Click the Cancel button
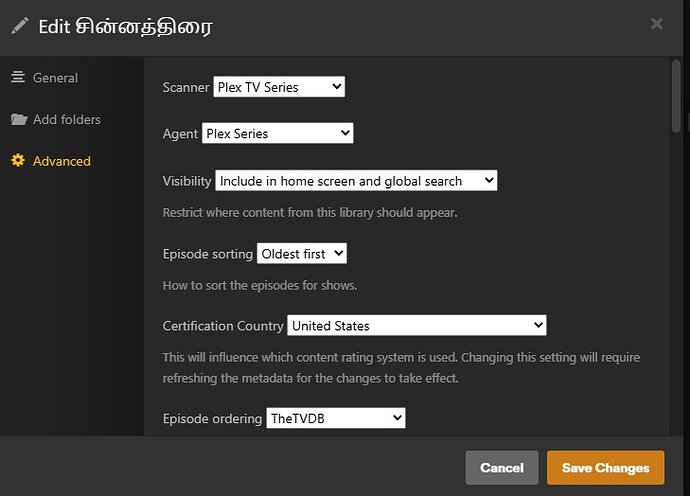Viewport: 690px width, 496px height. pyautogui.click(x=502, y=467)
